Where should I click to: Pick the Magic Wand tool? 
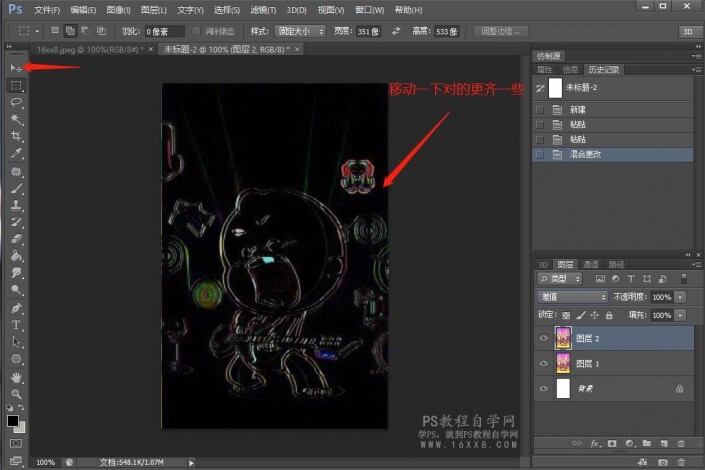(x=16, y=119)
